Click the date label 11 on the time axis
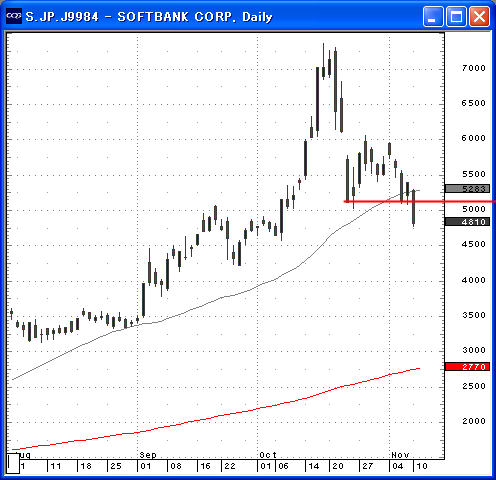496x480 pixels. point(55,466)
